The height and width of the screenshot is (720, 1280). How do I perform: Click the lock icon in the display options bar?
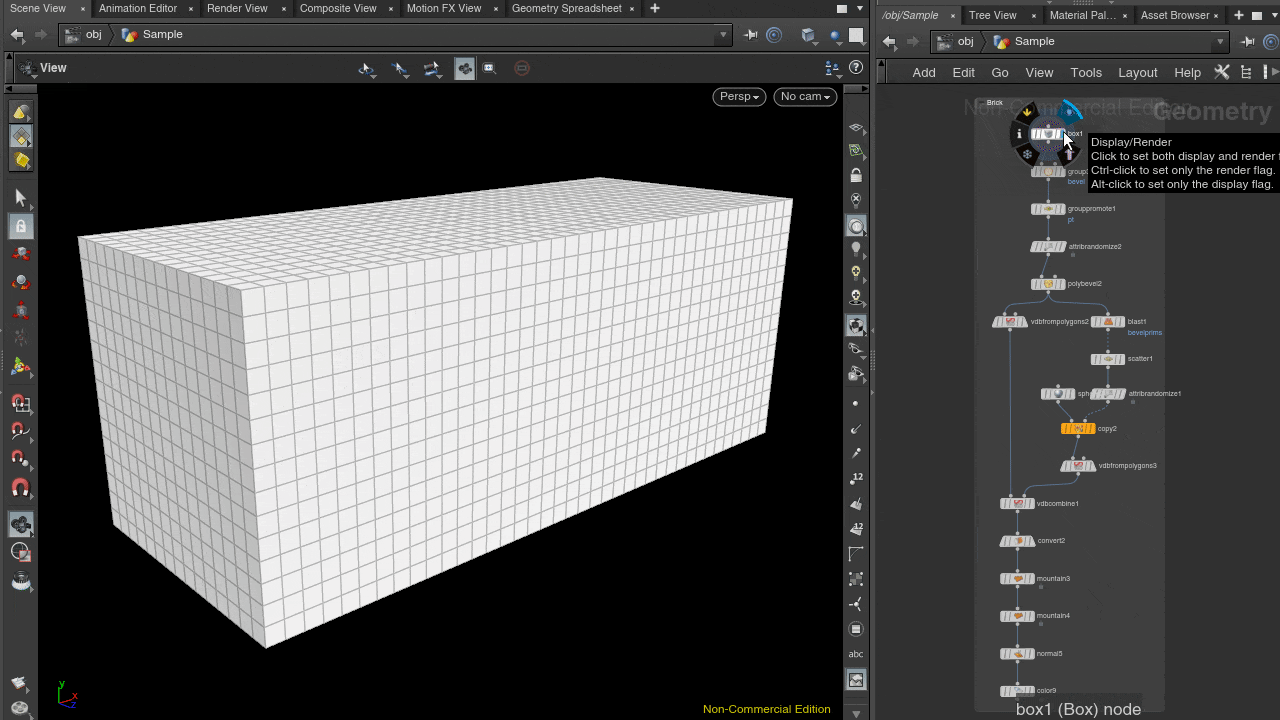pyautogui.click(x=856, y=175)
